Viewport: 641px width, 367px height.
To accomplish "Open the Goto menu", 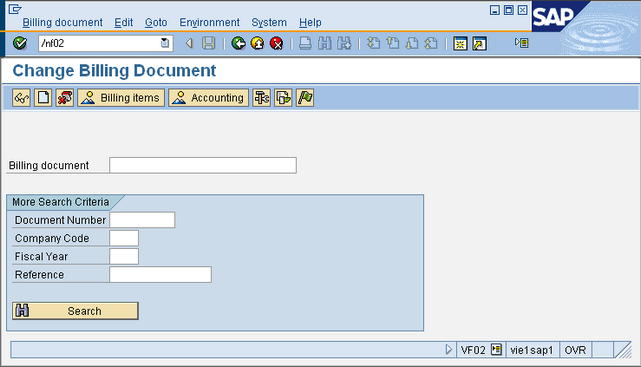I will coord(156,22).
